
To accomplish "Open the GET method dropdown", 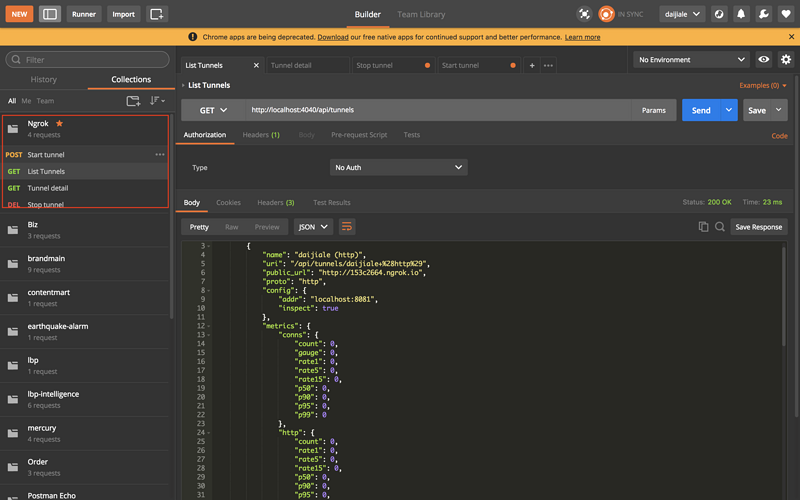I will coord(213,110).
